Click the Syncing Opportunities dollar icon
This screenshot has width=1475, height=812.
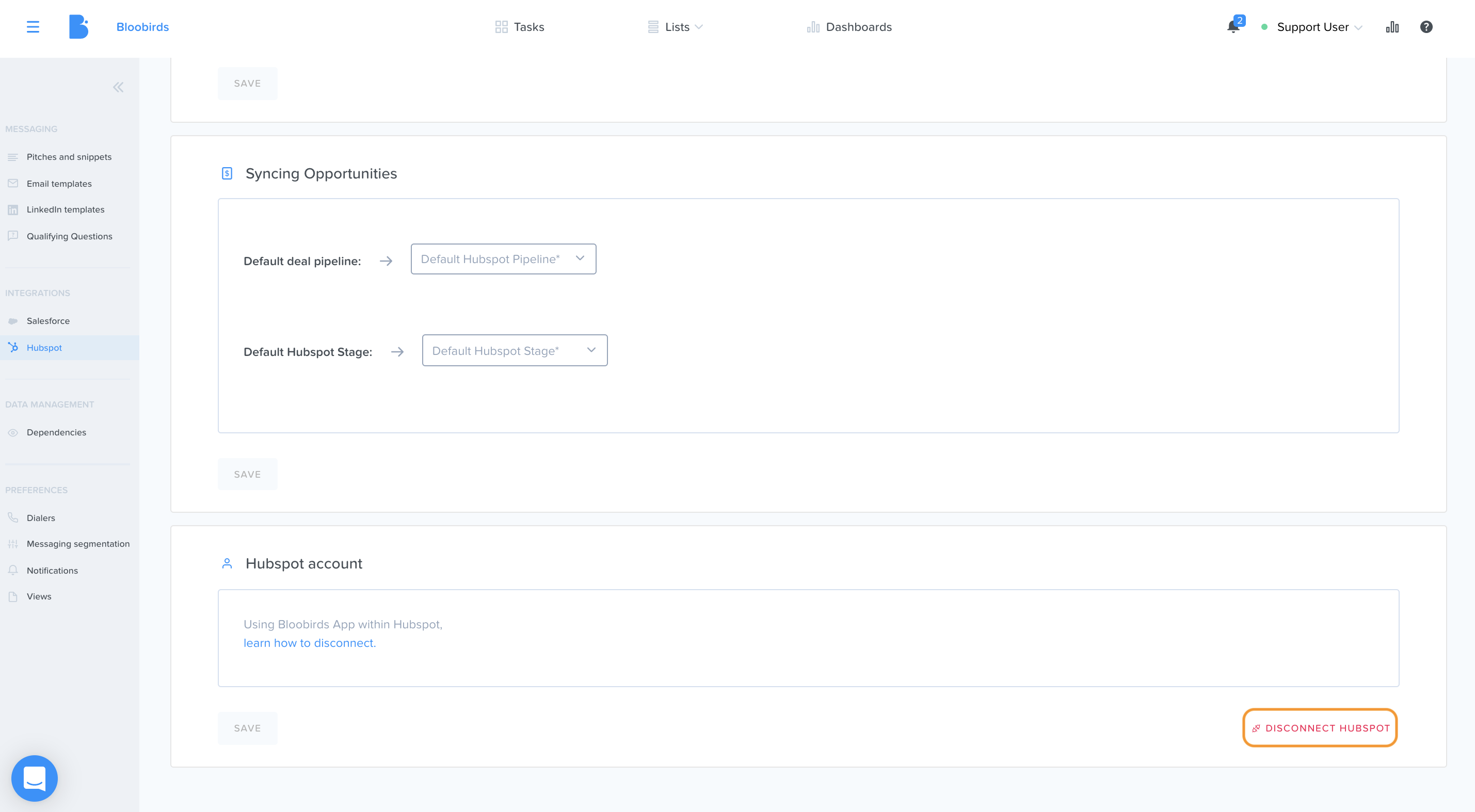point(227,173)
